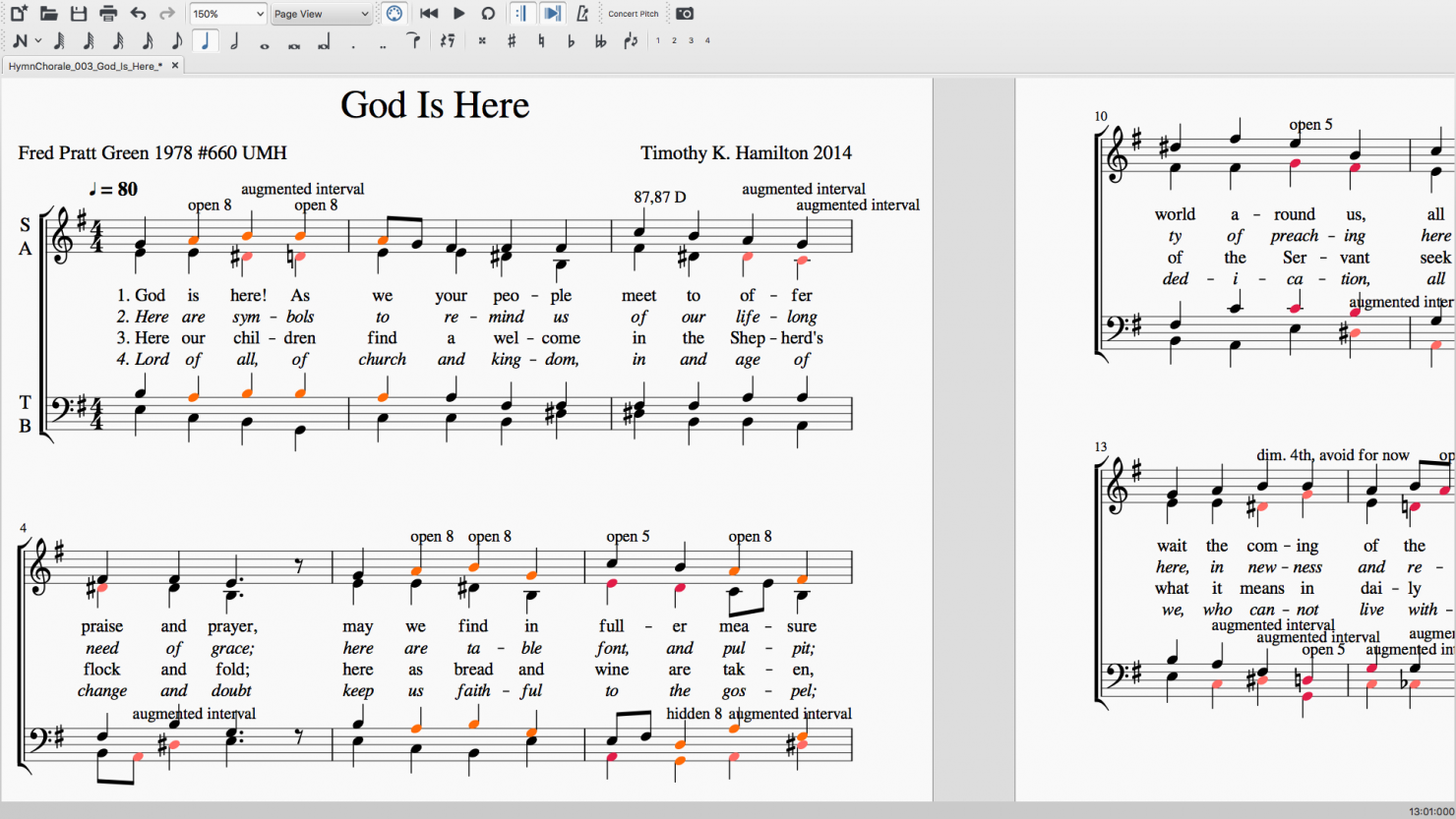The height and width of the screenshot is (819, 1456).
Task: Rewind playback to the beginning
Action: click(x=429, y=13)
